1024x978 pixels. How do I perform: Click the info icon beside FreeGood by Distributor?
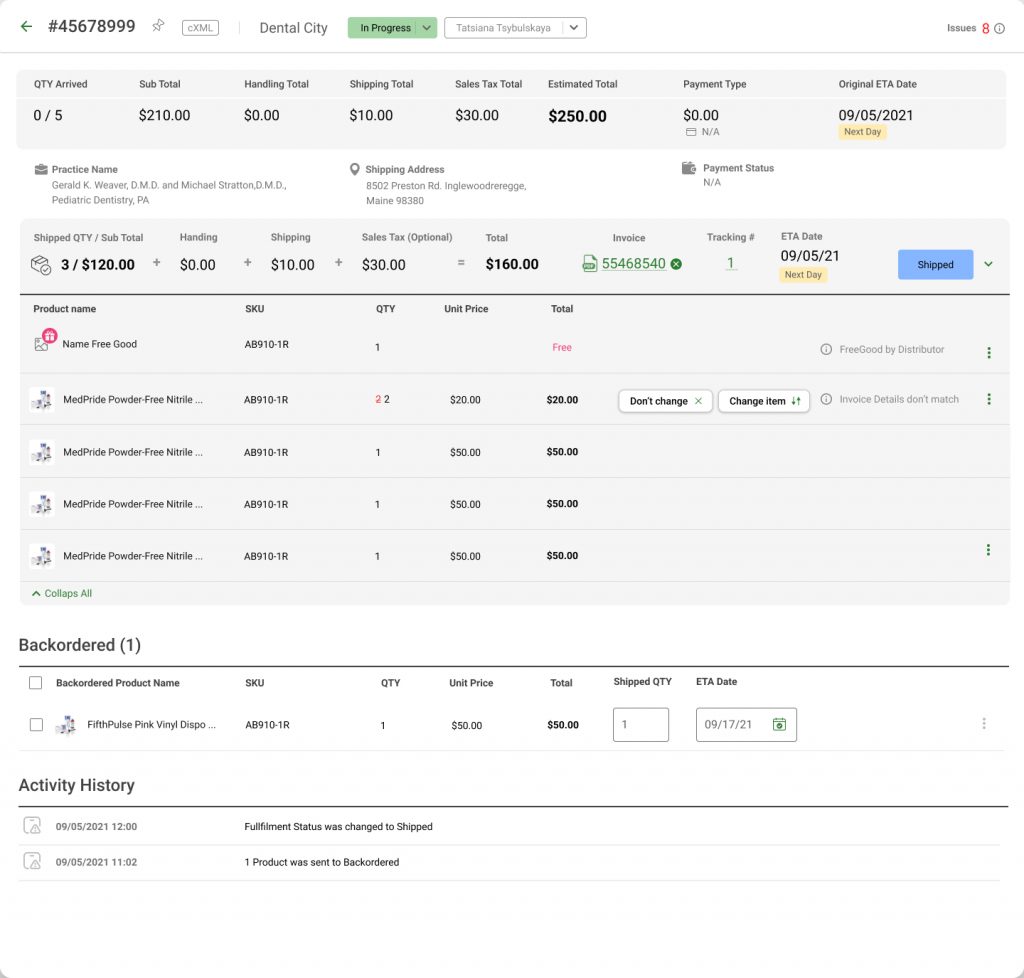826,350
